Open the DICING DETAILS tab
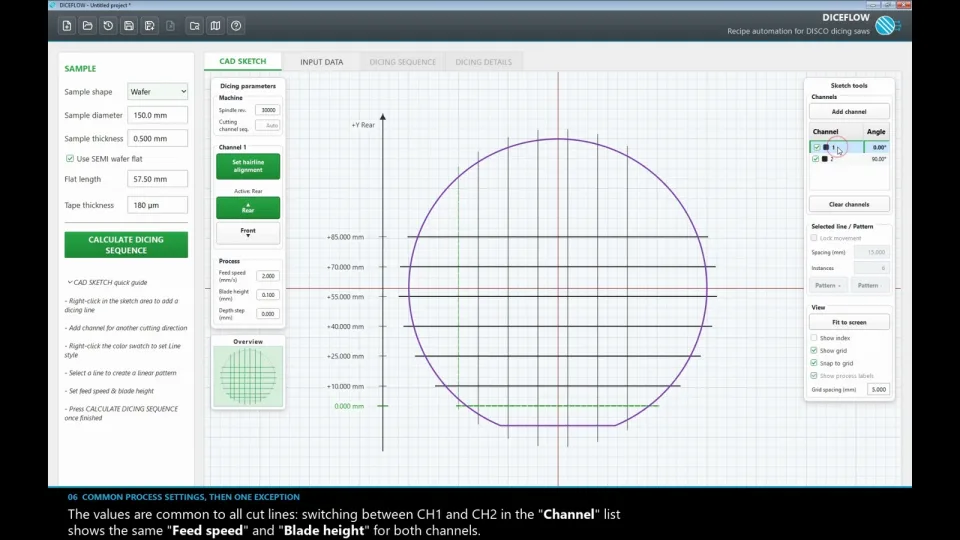 pyautogui.click(x=483, y=62)
